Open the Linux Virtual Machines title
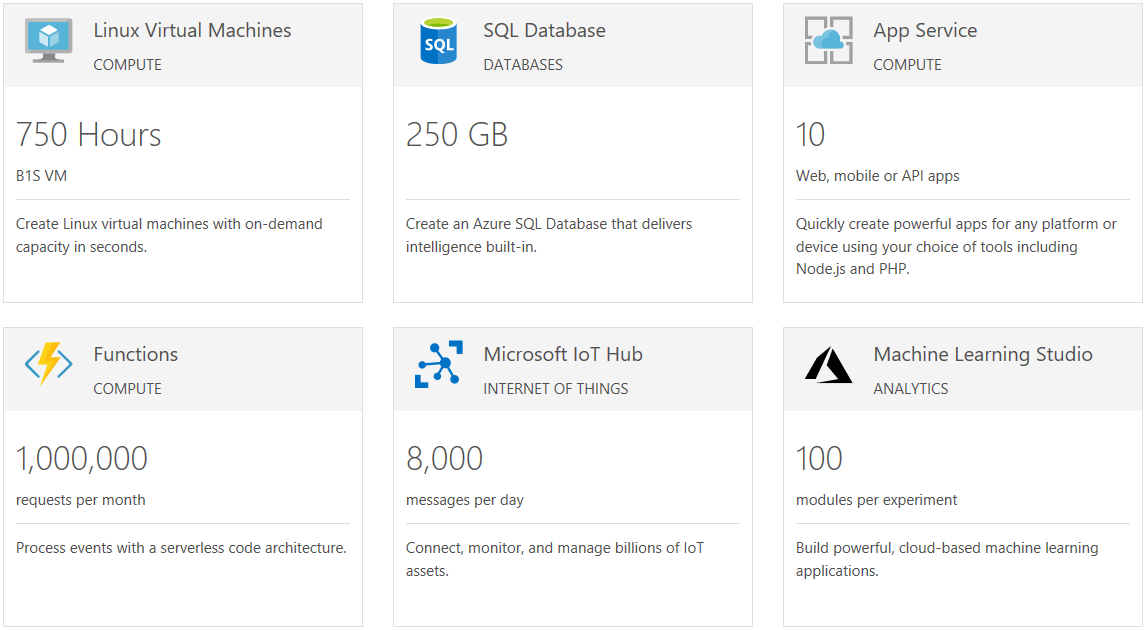The image size is (1146, 630). pos(192,31)
